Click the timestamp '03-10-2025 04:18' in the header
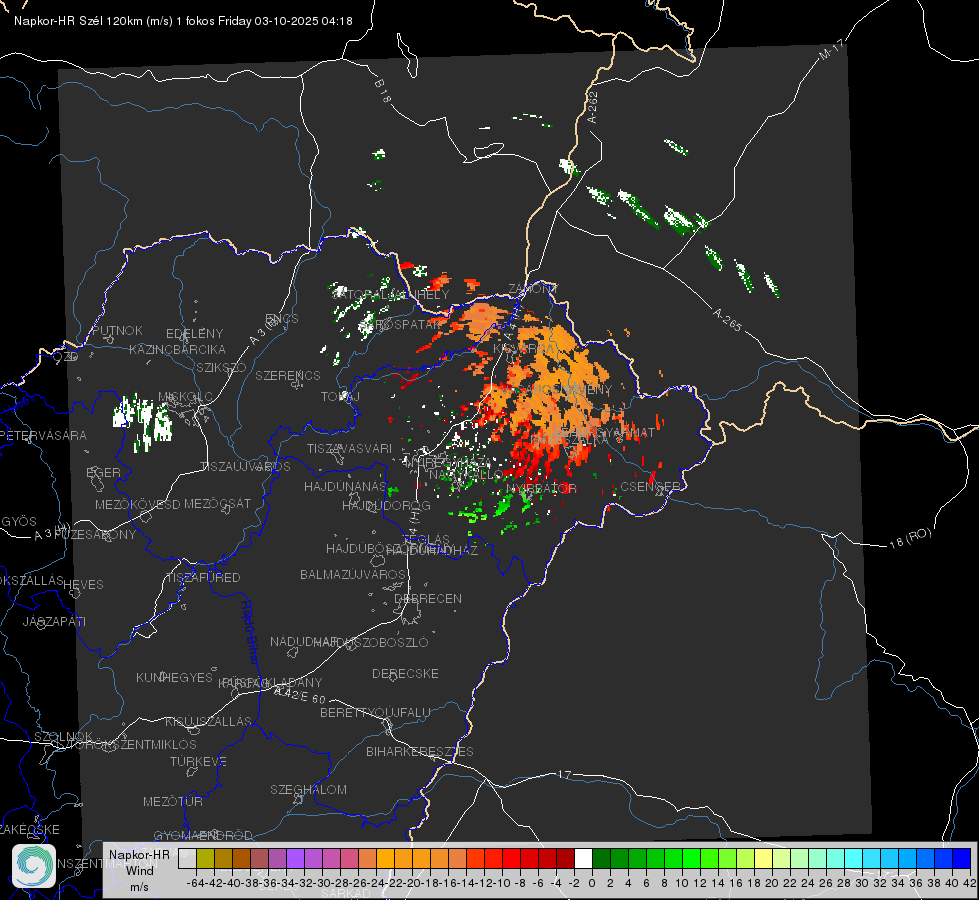 303,21
